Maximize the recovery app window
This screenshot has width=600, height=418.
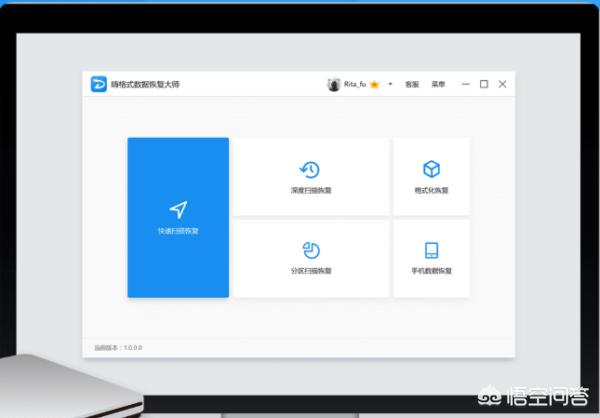484,85
